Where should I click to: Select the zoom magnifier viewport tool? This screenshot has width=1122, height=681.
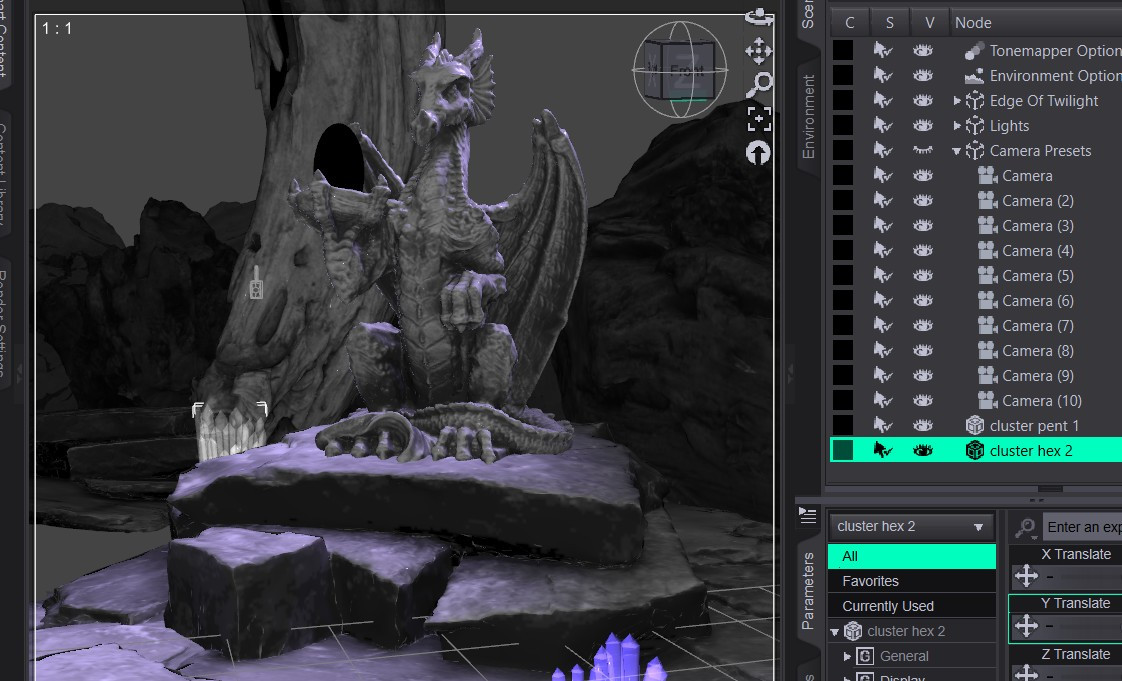tap(758, 84)
